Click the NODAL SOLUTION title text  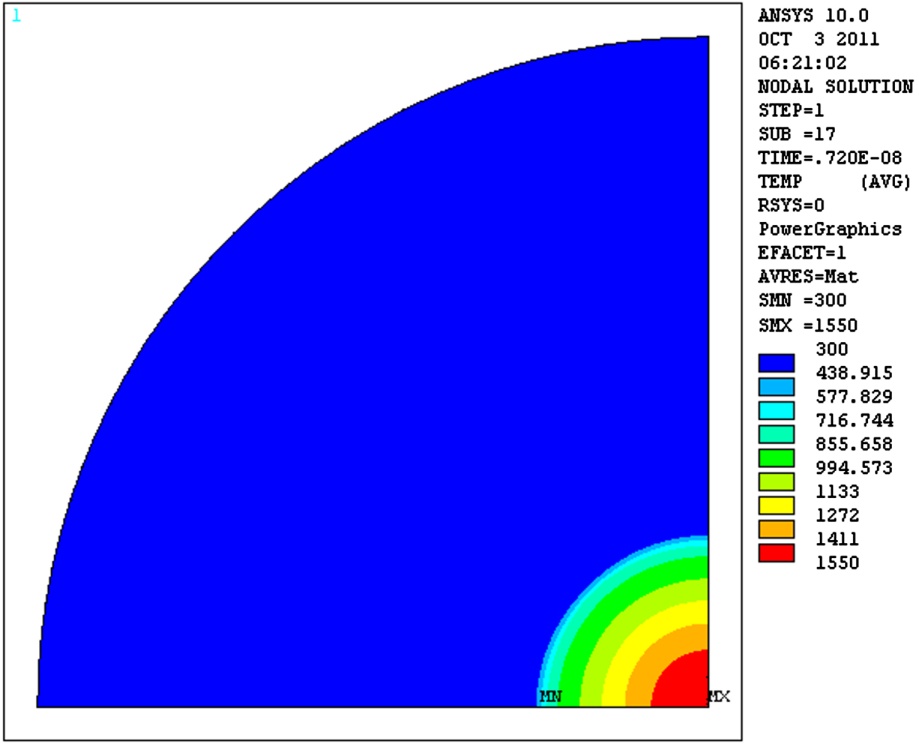pos(835,87)
